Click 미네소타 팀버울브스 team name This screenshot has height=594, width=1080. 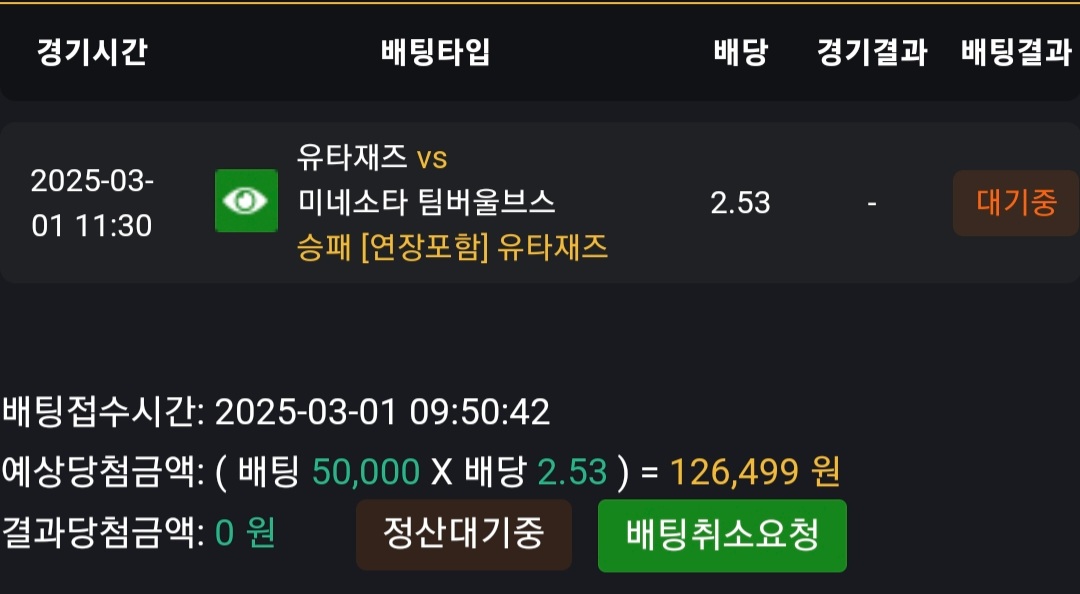click(x=426, y=202)
